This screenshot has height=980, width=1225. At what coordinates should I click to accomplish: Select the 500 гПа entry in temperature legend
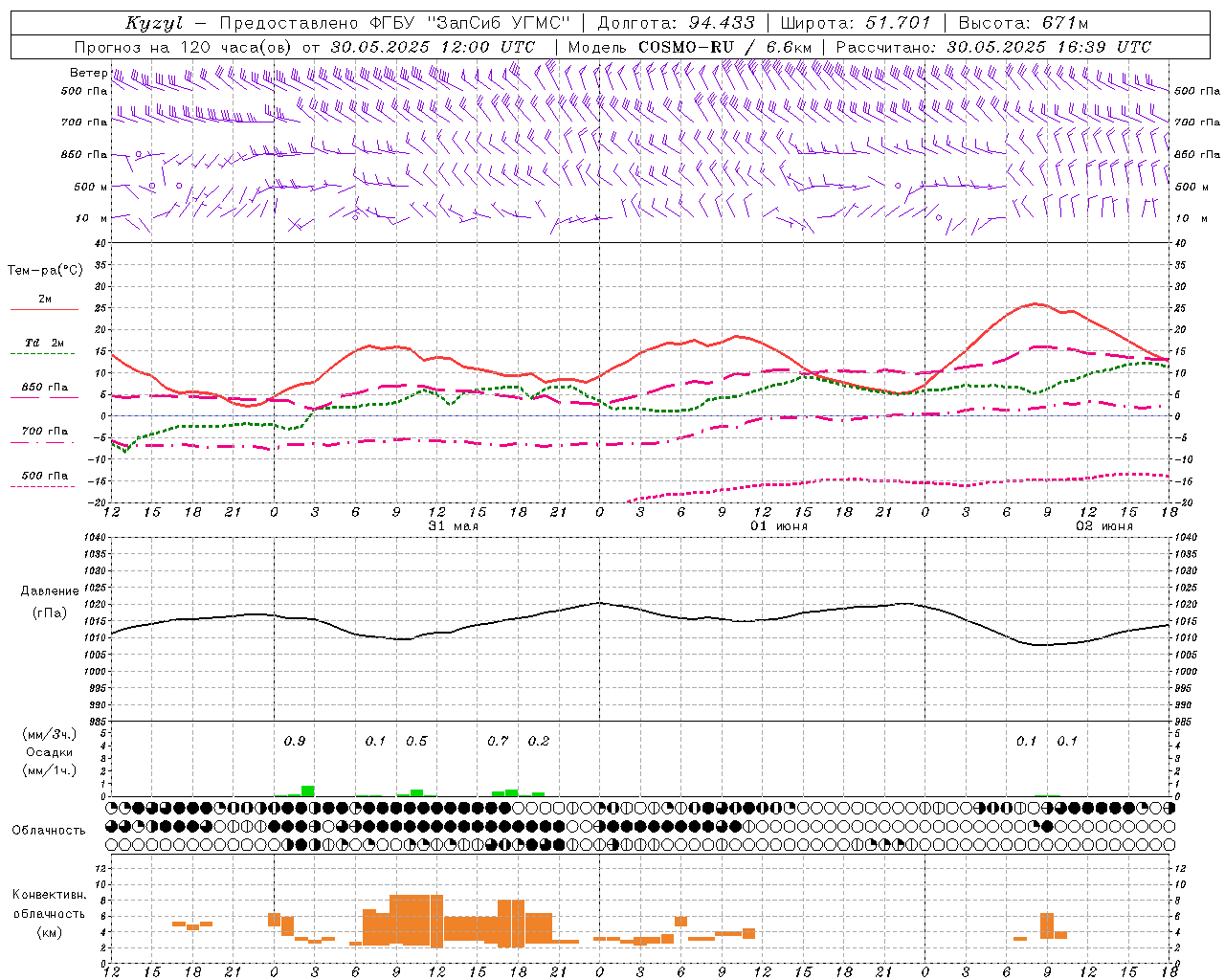point(45,476)
